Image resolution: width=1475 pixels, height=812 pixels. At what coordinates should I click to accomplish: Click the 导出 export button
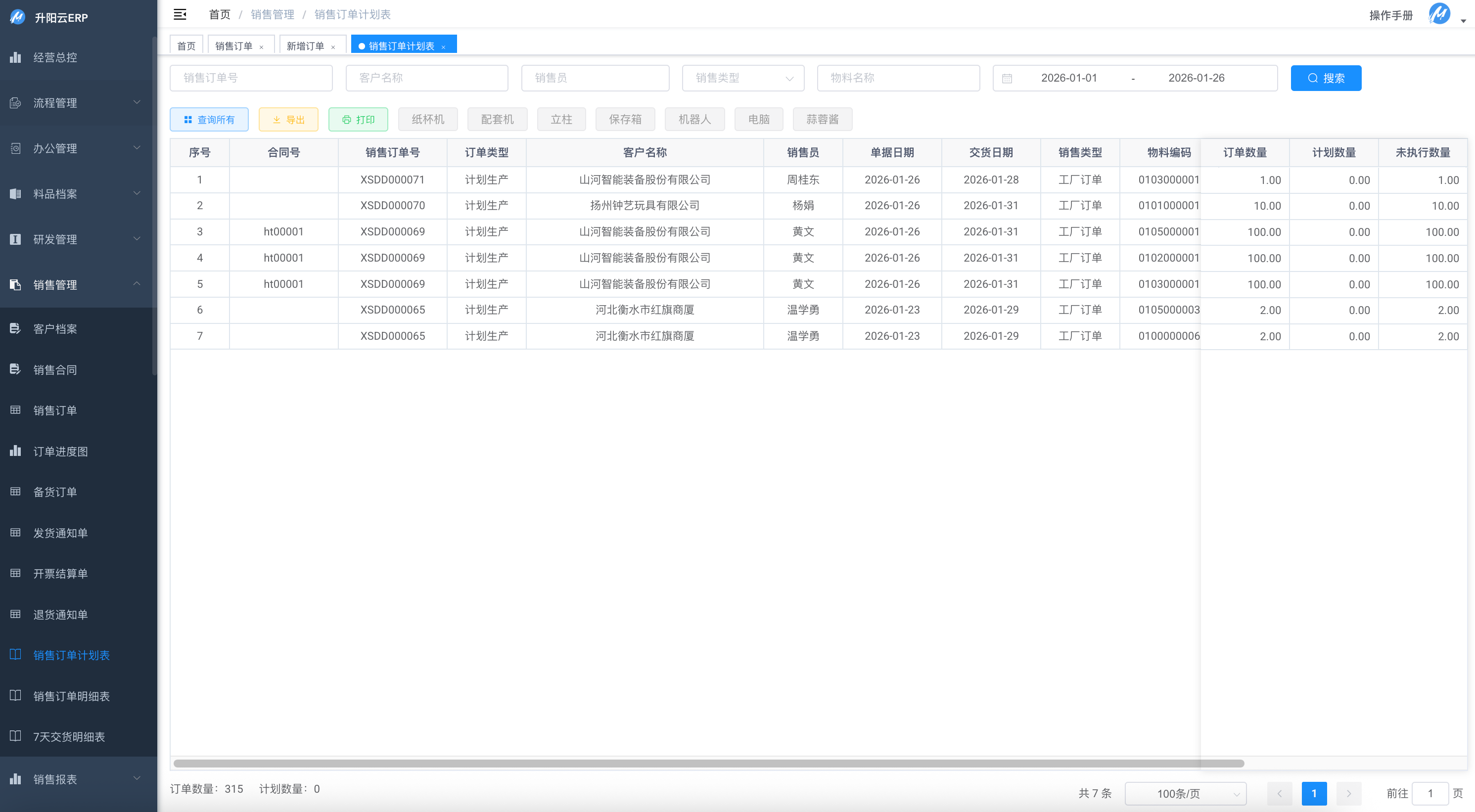coord(288,120)
